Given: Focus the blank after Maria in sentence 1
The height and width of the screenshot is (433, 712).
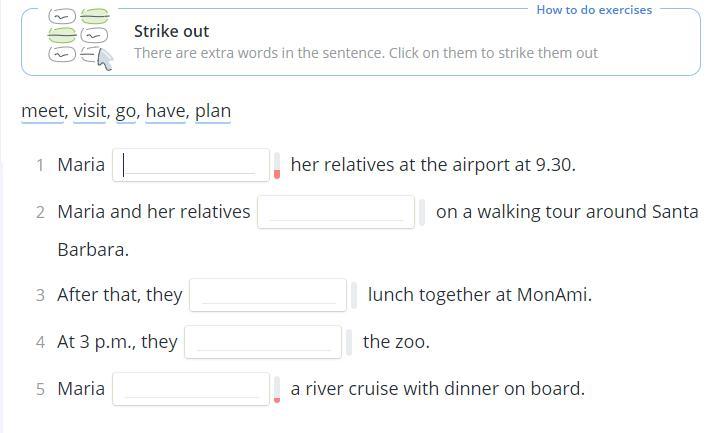Looking at the screenshot, I should 191,165.
